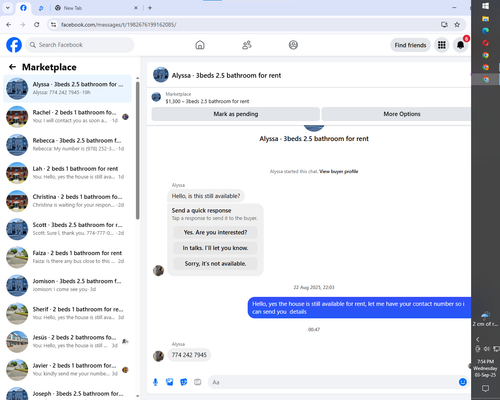Switch to the New Tab browser tab

[x=97, y=8]
